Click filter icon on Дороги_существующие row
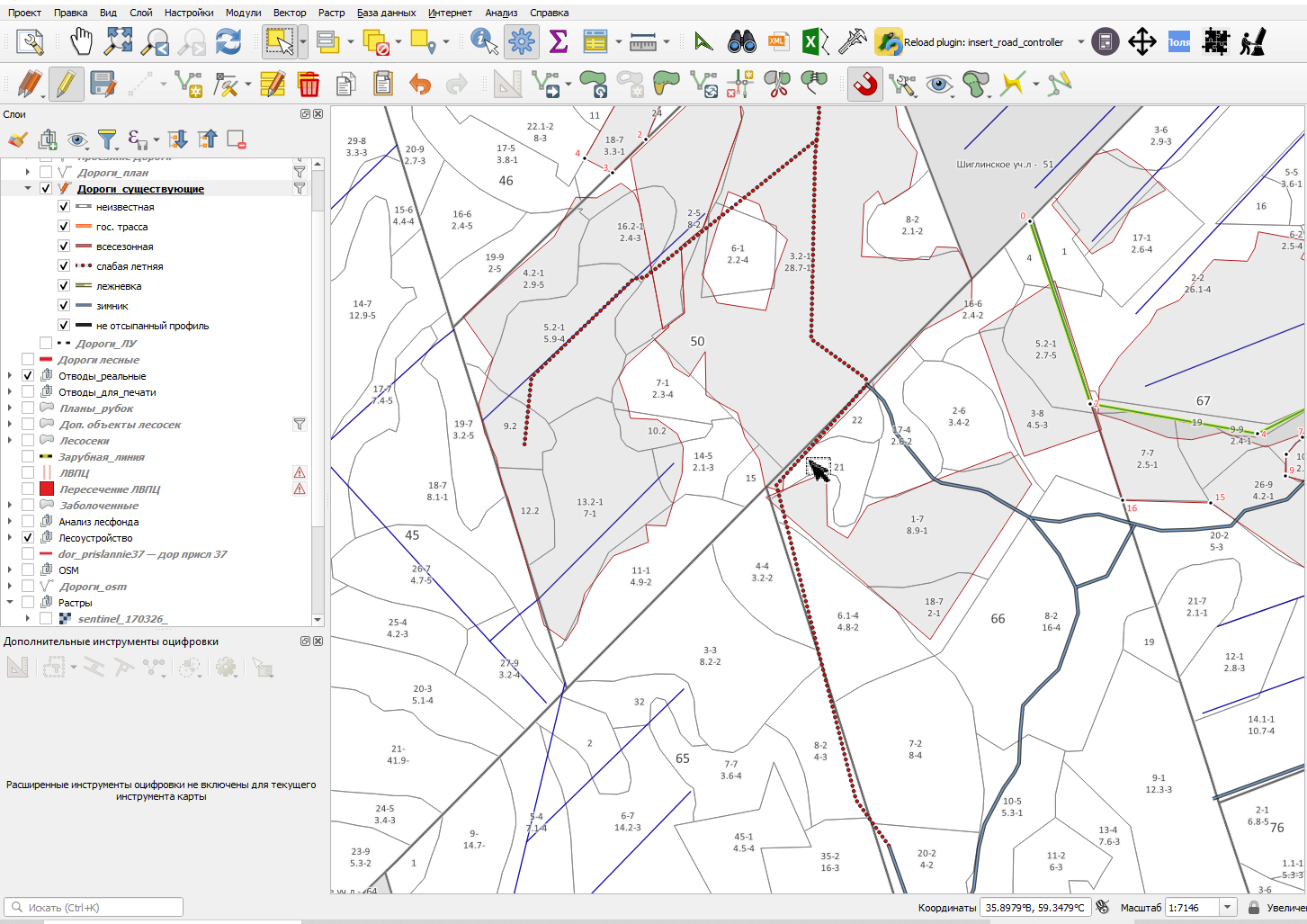The image size is (1307, 924). coord(300,189)
